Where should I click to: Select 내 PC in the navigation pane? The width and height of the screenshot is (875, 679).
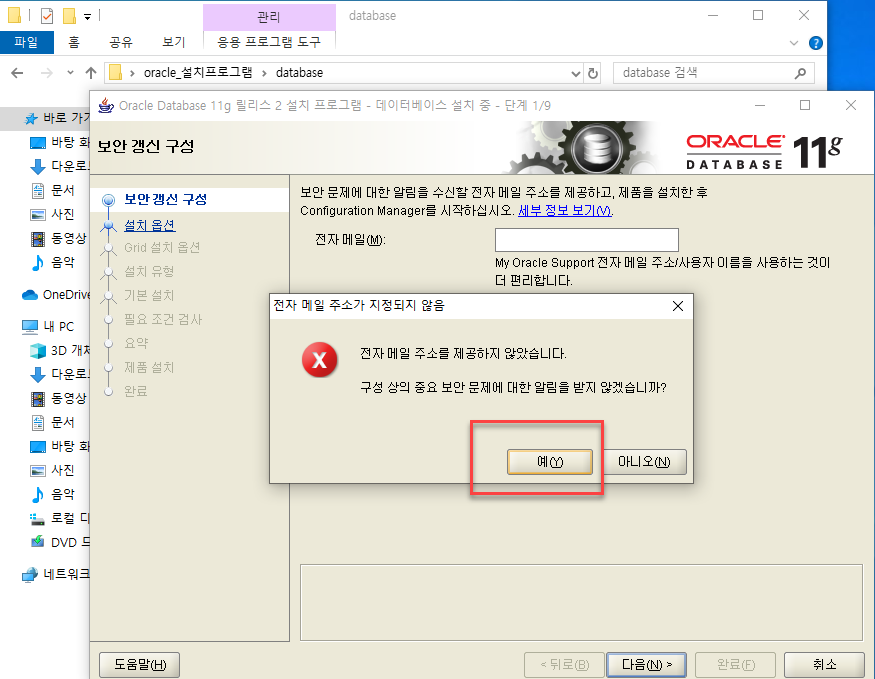47,326
